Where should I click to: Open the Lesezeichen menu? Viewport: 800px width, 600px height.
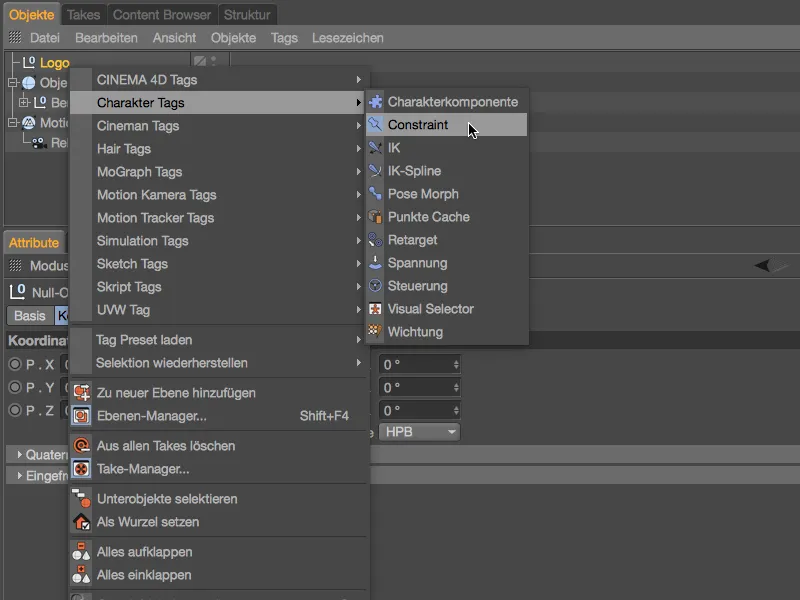[347, 38]
